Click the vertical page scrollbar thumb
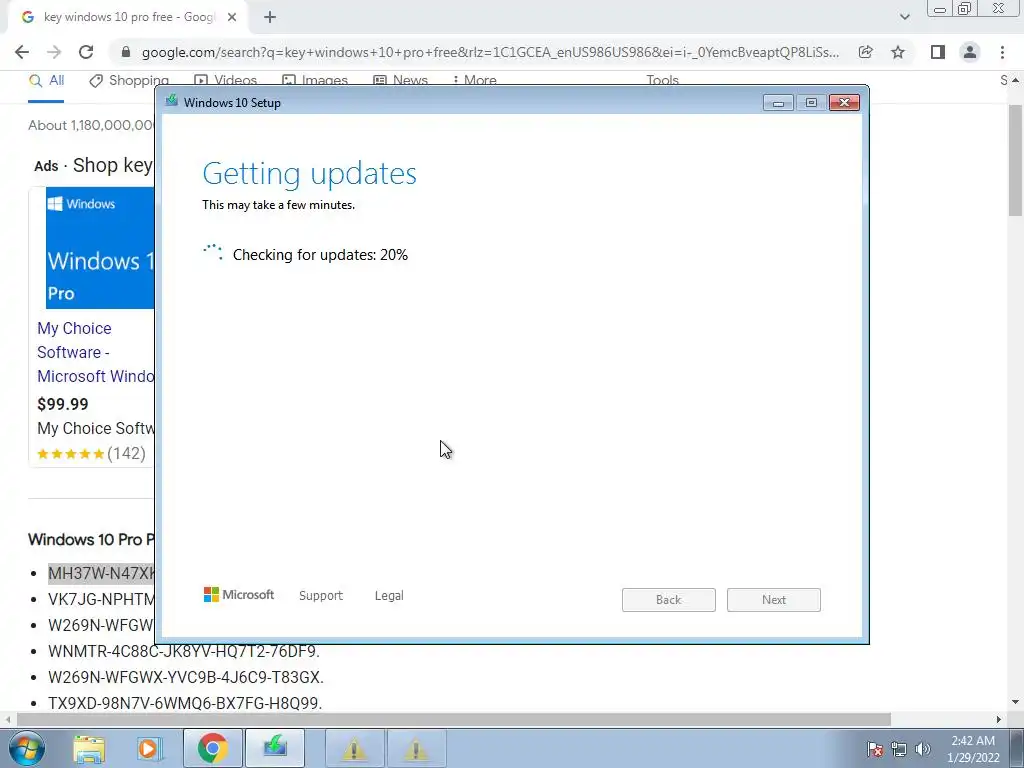1024x768 pixels. (1016, 160)
